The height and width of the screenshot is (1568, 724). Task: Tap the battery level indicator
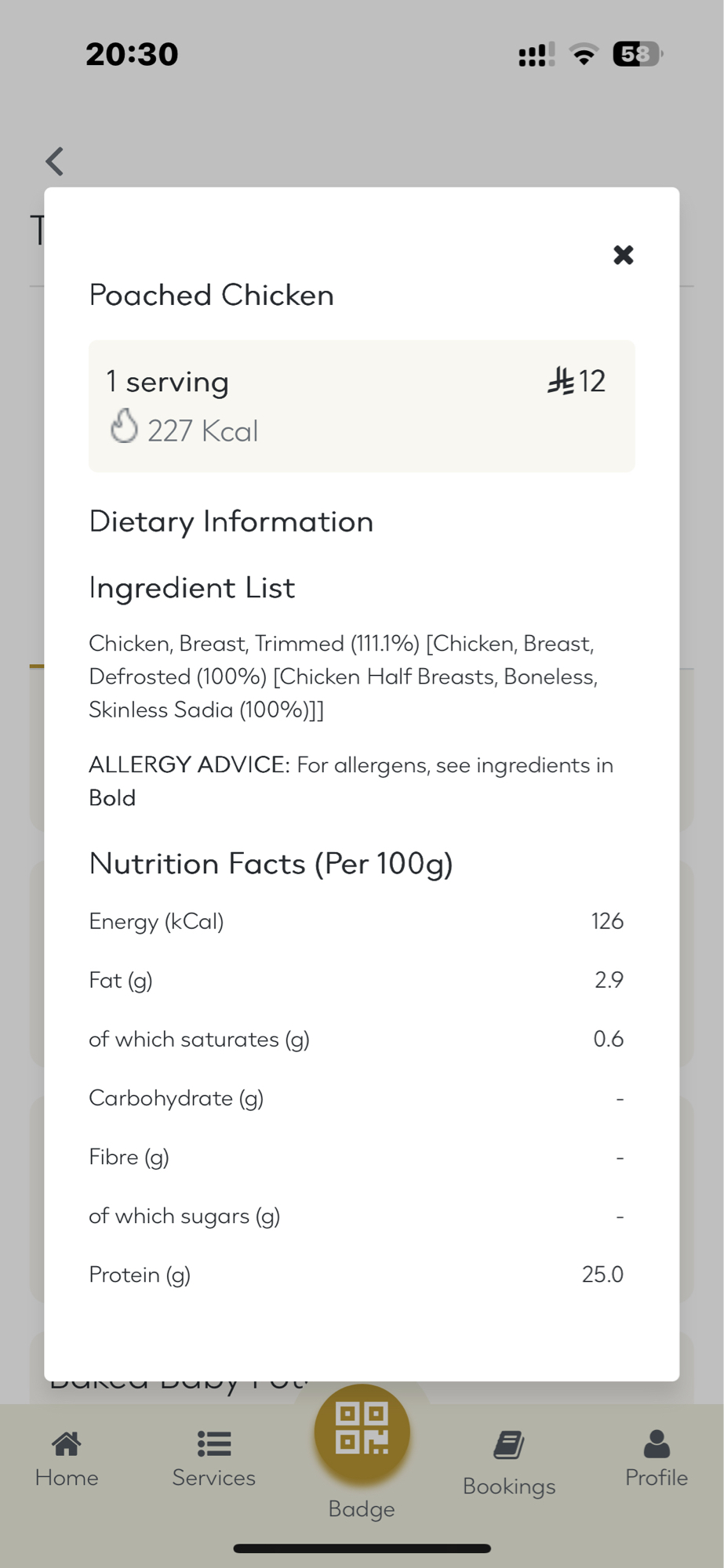637,54
